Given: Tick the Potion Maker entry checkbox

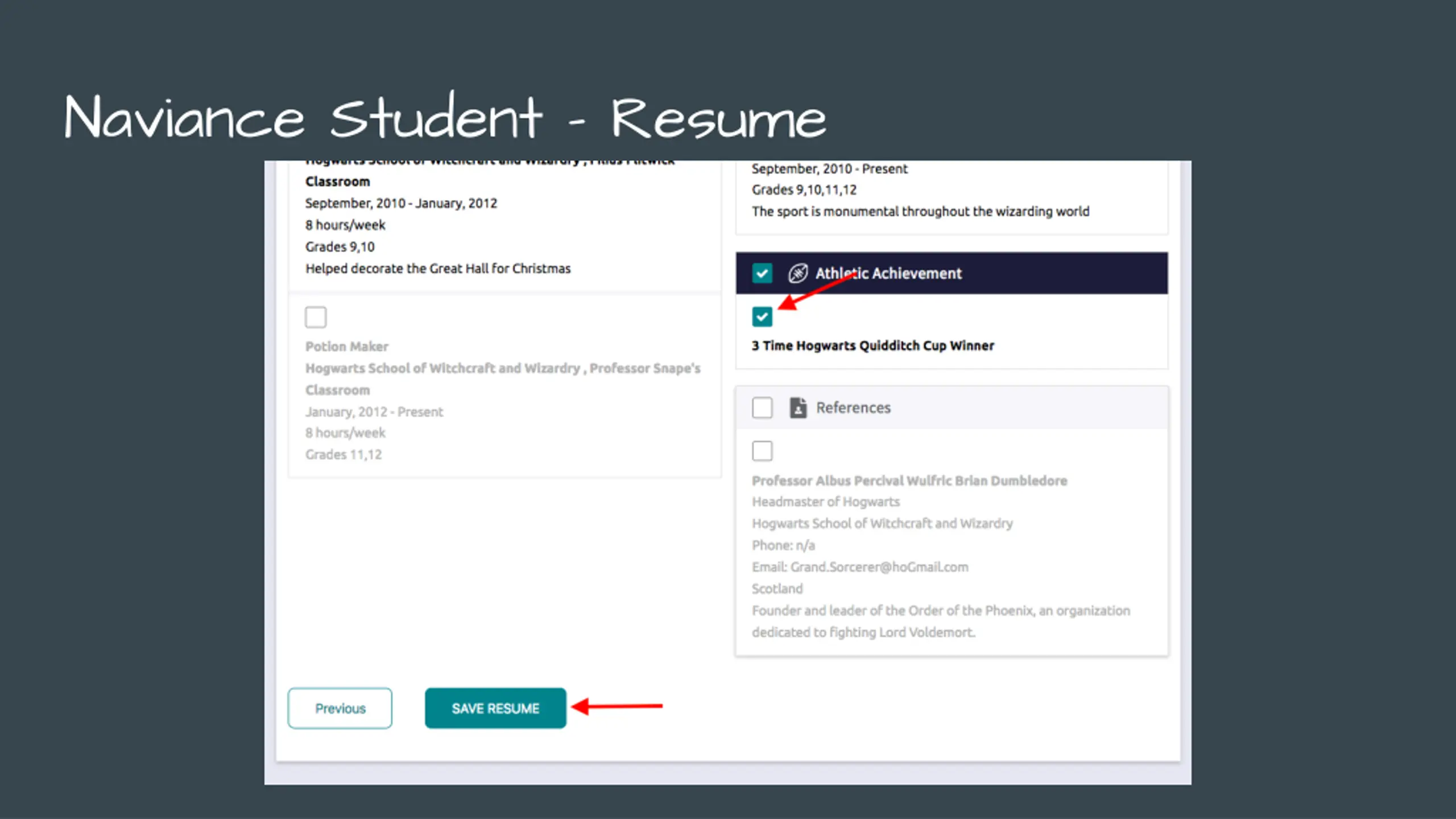Looking at the screenshot, I should [316, 317].
